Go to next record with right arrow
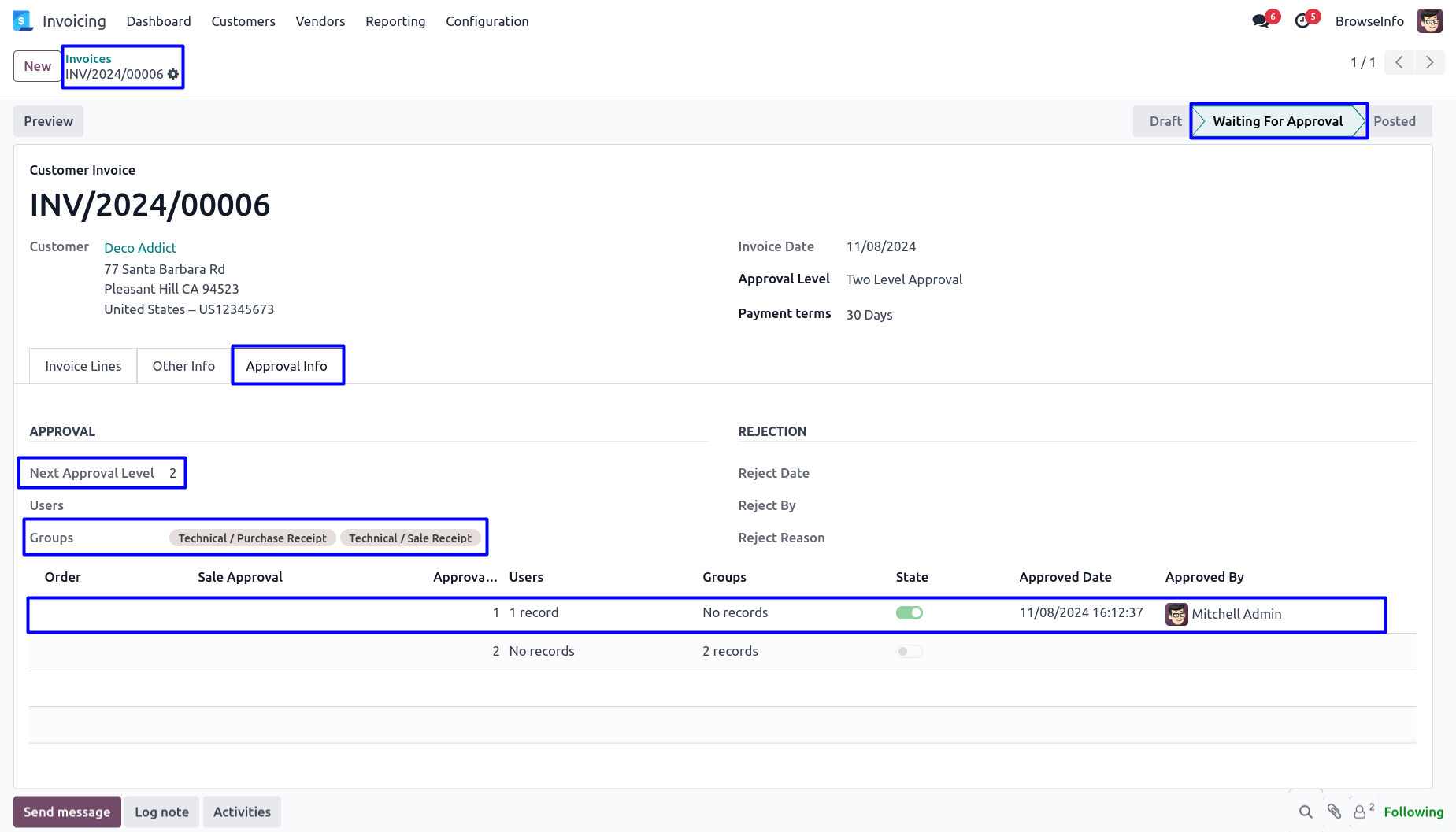Screen dimensions: 1456x832 coord(1429,62)
